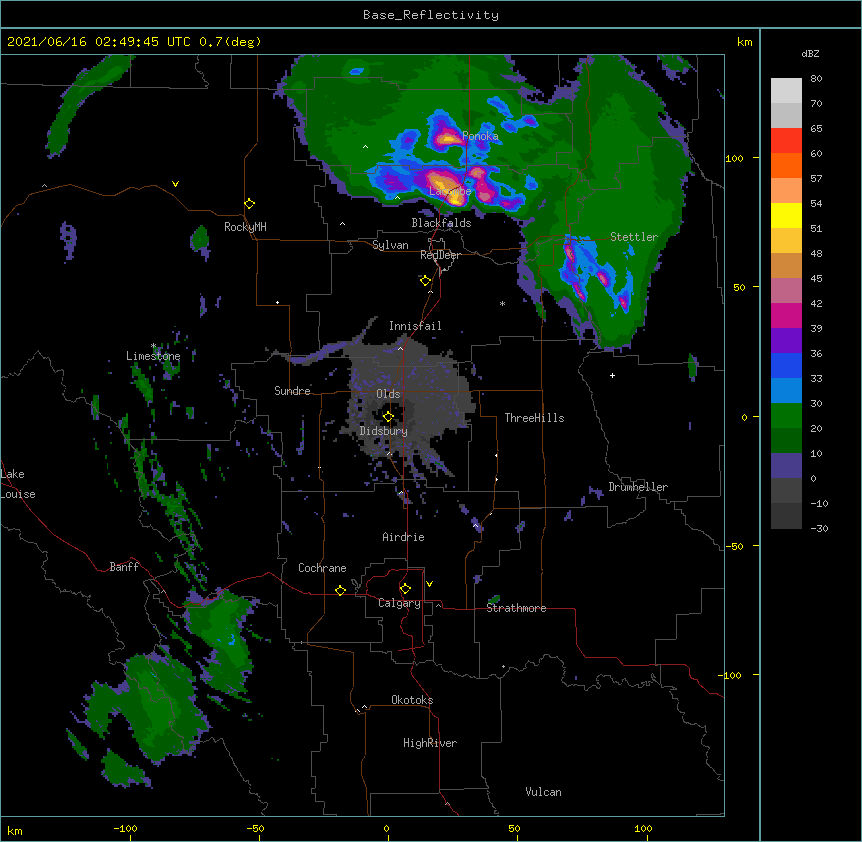Screen dimensions: 862x842
Task: Click the Blackfalds town label
Action: tap(441, 223)
